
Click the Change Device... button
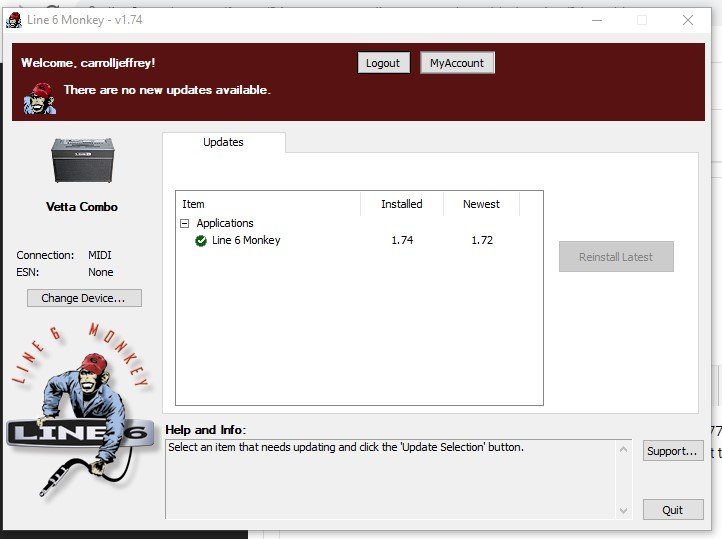click(84, 298)
